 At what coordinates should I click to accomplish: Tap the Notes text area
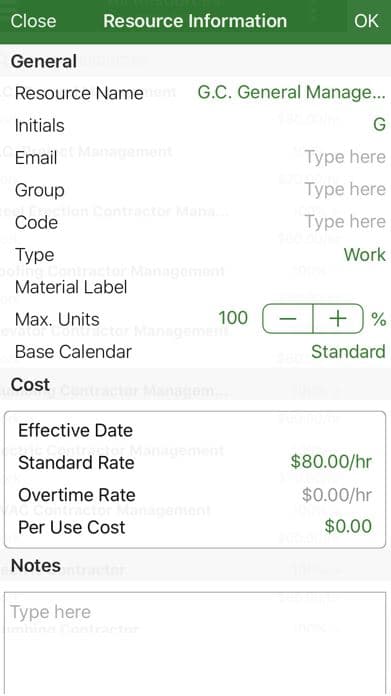pos(195,644)
